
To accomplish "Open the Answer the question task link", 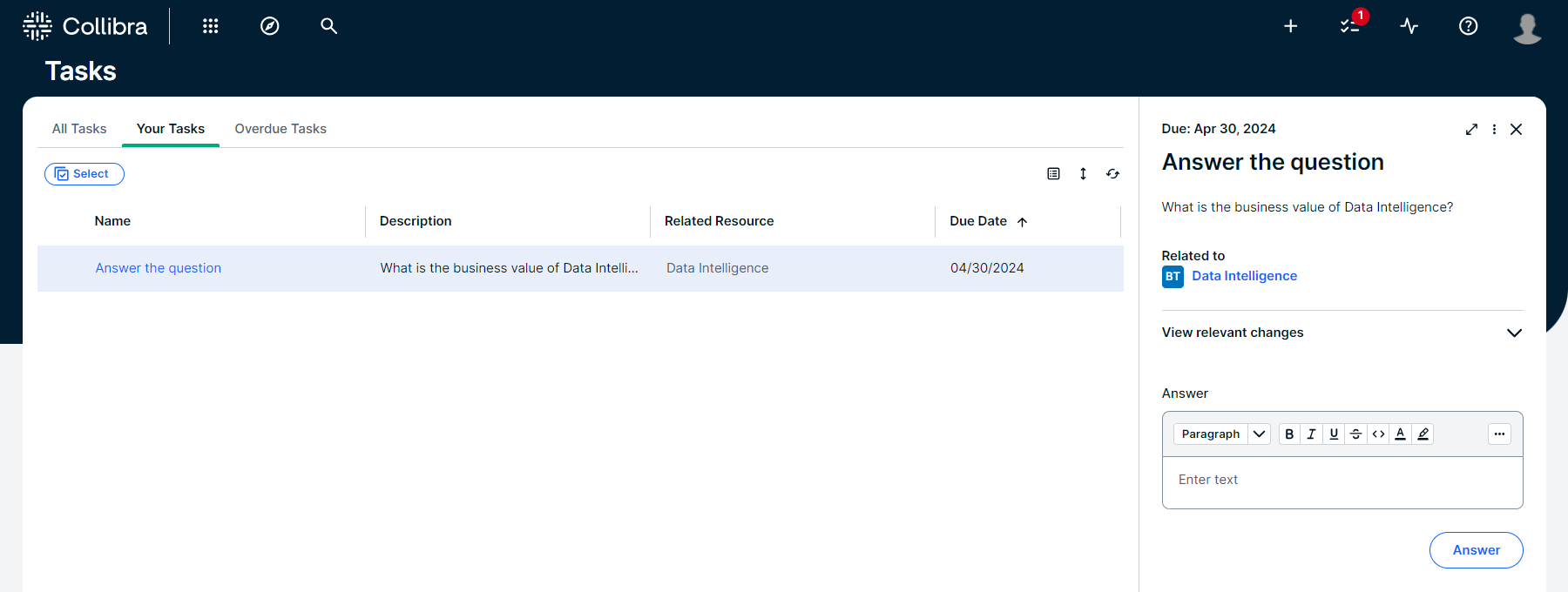I will pyautogui.click(x=159, y=268).
